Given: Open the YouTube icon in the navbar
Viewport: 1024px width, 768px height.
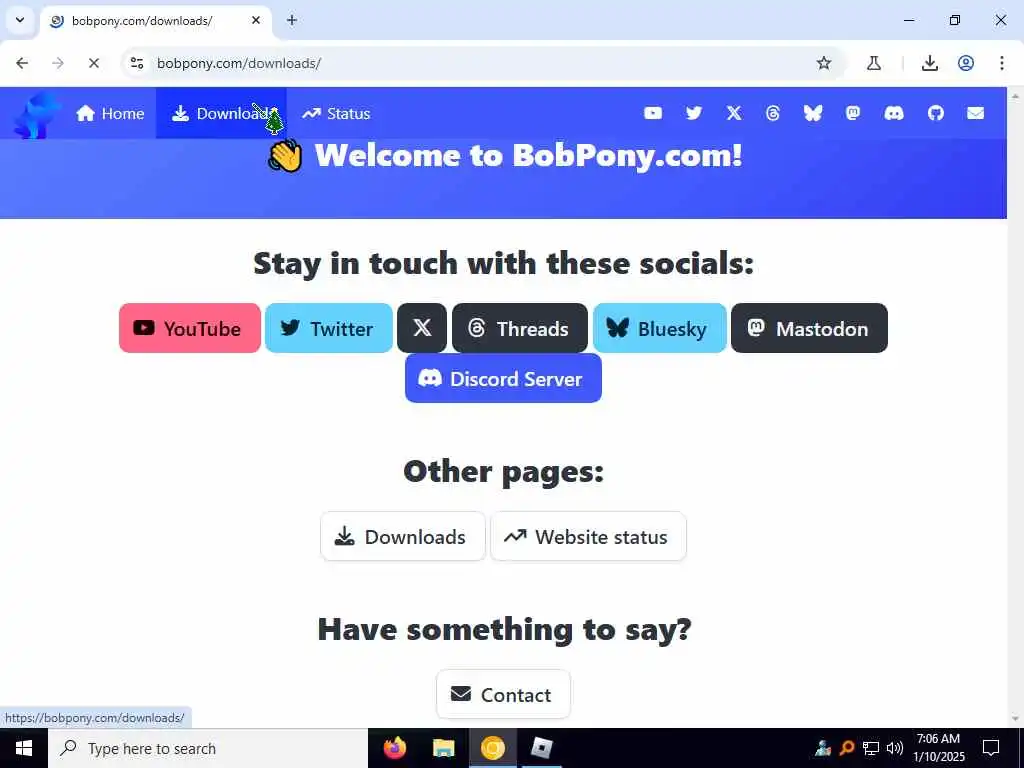Looking at the screenshot, I should point(652,114).
